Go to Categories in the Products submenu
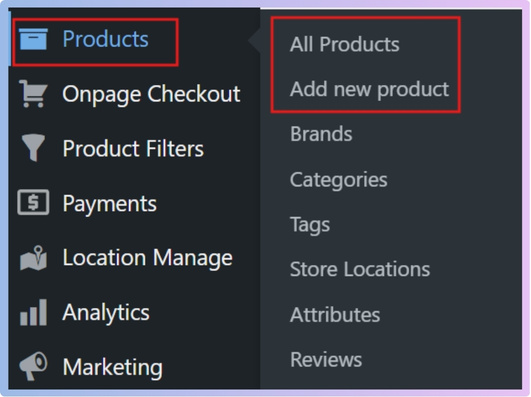Viewport: 531px width, 397px height. [x=339, y=180]
